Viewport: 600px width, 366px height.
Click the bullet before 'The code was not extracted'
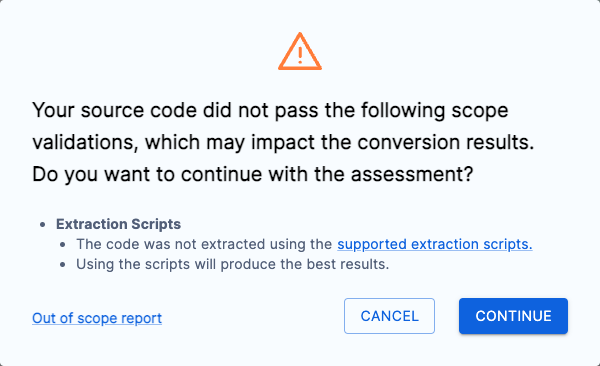(x=63, y=245)
